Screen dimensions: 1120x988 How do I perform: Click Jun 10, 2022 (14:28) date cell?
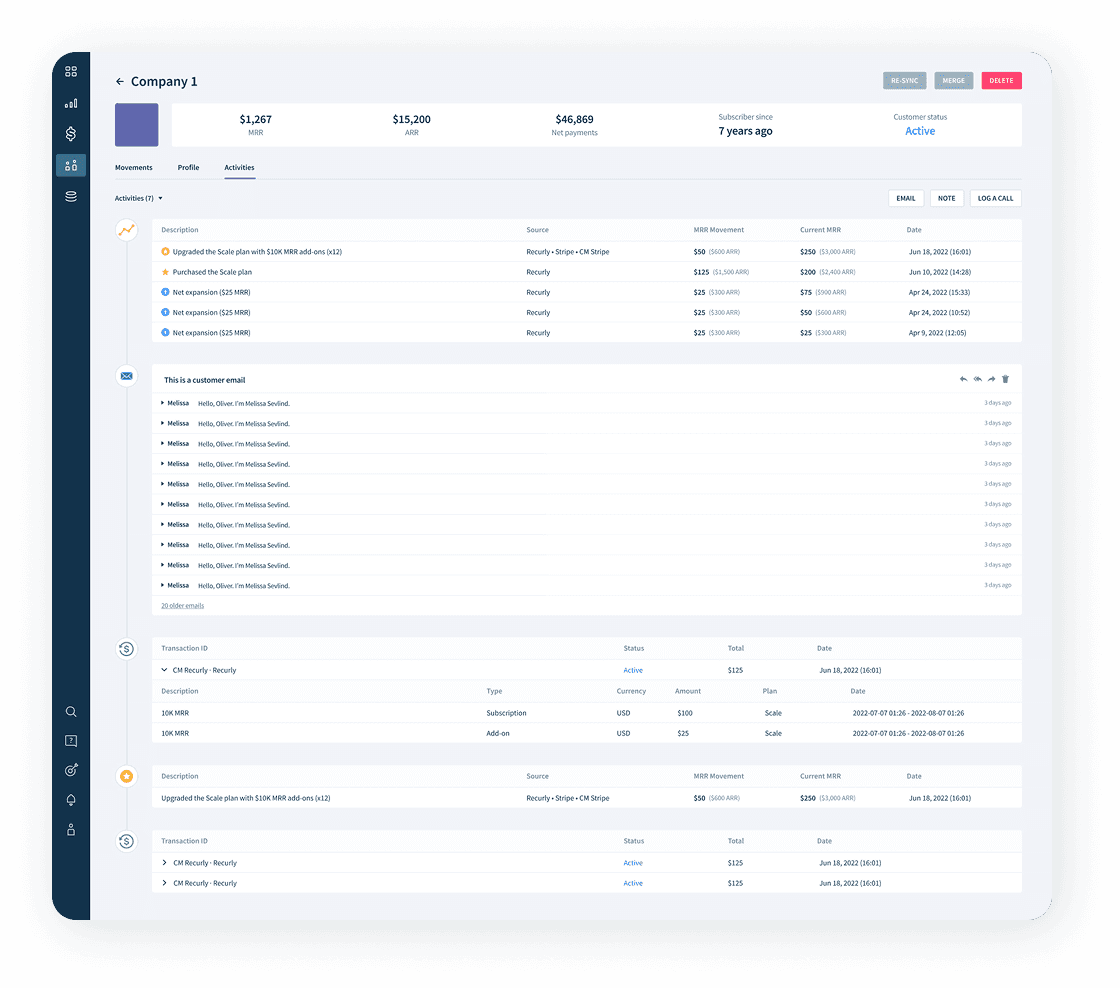939,272
